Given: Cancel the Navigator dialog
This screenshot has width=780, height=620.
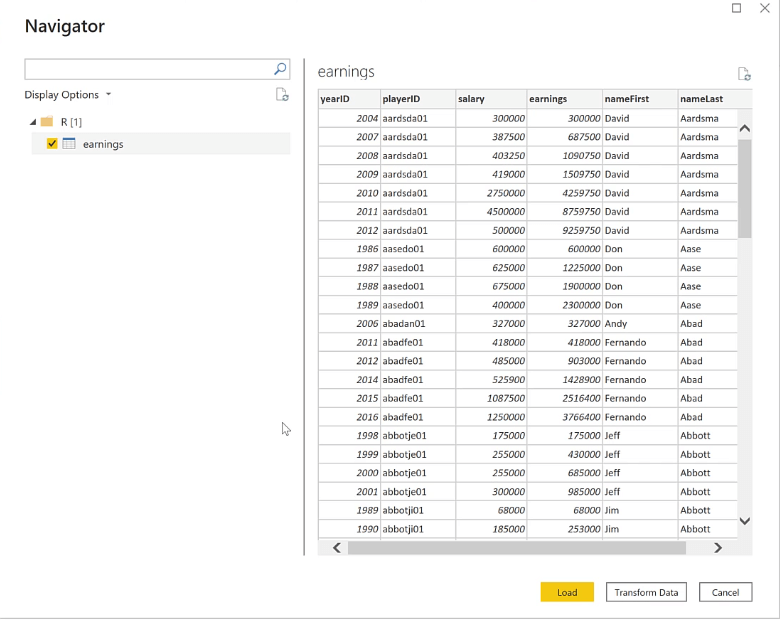Looking at the screenshot, I should point(725,592).
